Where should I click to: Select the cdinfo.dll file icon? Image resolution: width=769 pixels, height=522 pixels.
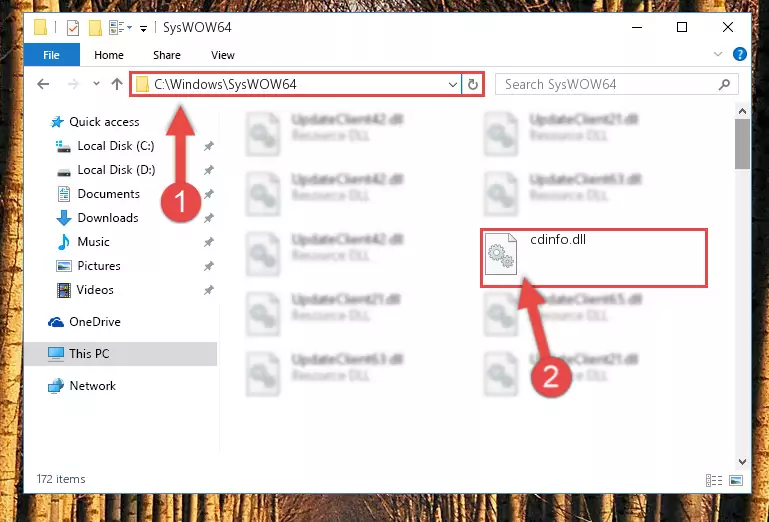tap(501, 254)
